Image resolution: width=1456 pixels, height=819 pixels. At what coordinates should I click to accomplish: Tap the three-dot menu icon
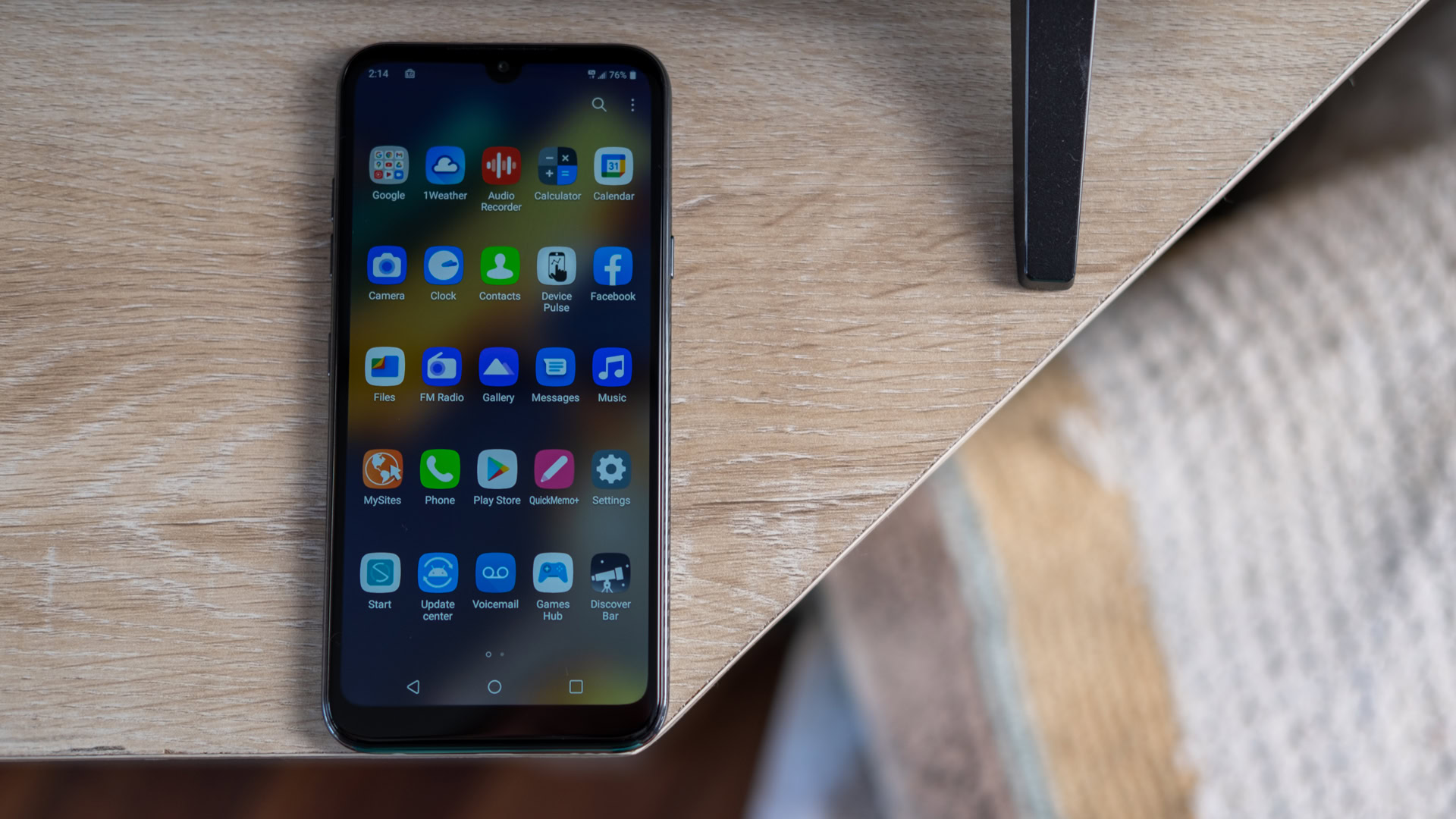(633, 104)
